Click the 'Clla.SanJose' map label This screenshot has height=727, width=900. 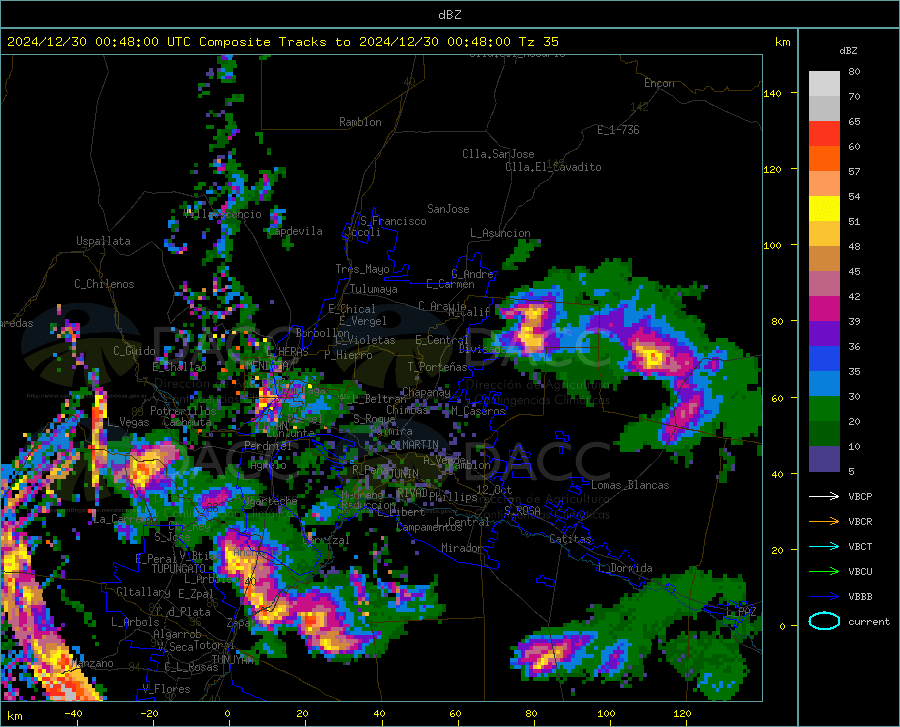click(498, 154)
